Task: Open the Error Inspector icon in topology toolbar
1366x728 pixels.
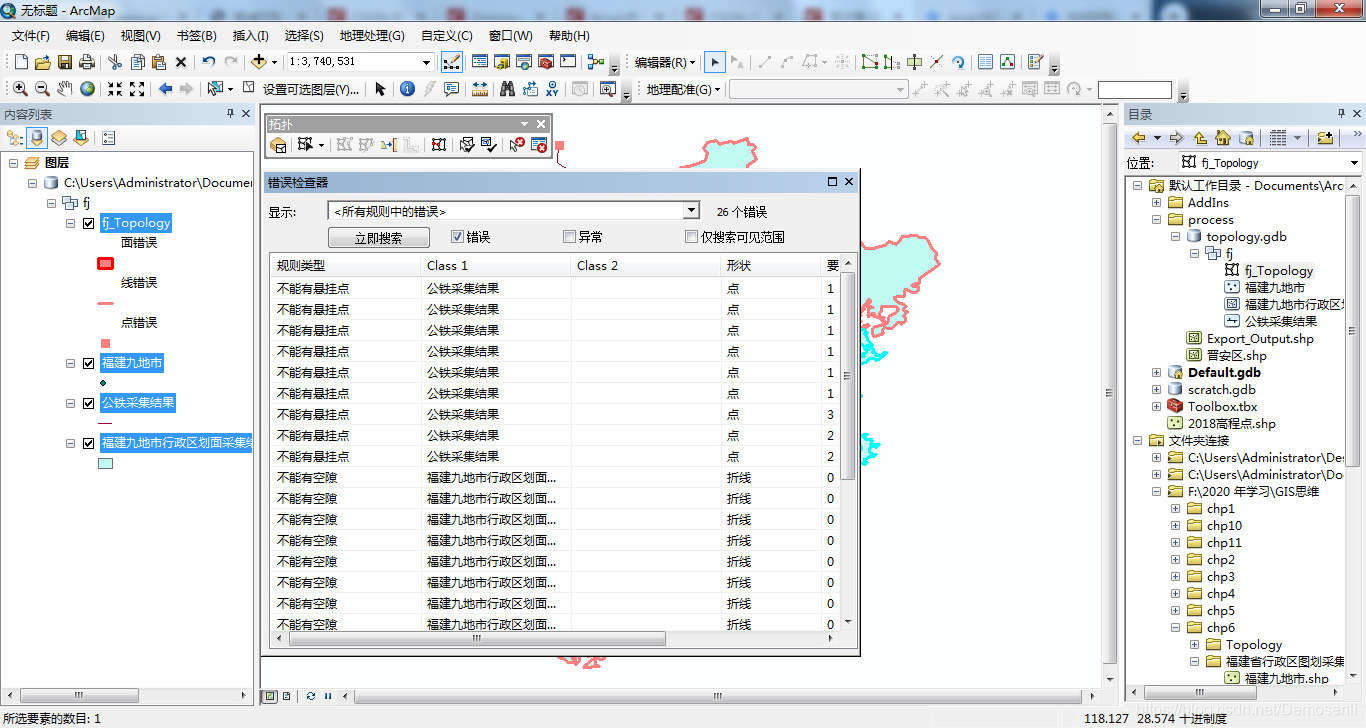Action: 539,146
